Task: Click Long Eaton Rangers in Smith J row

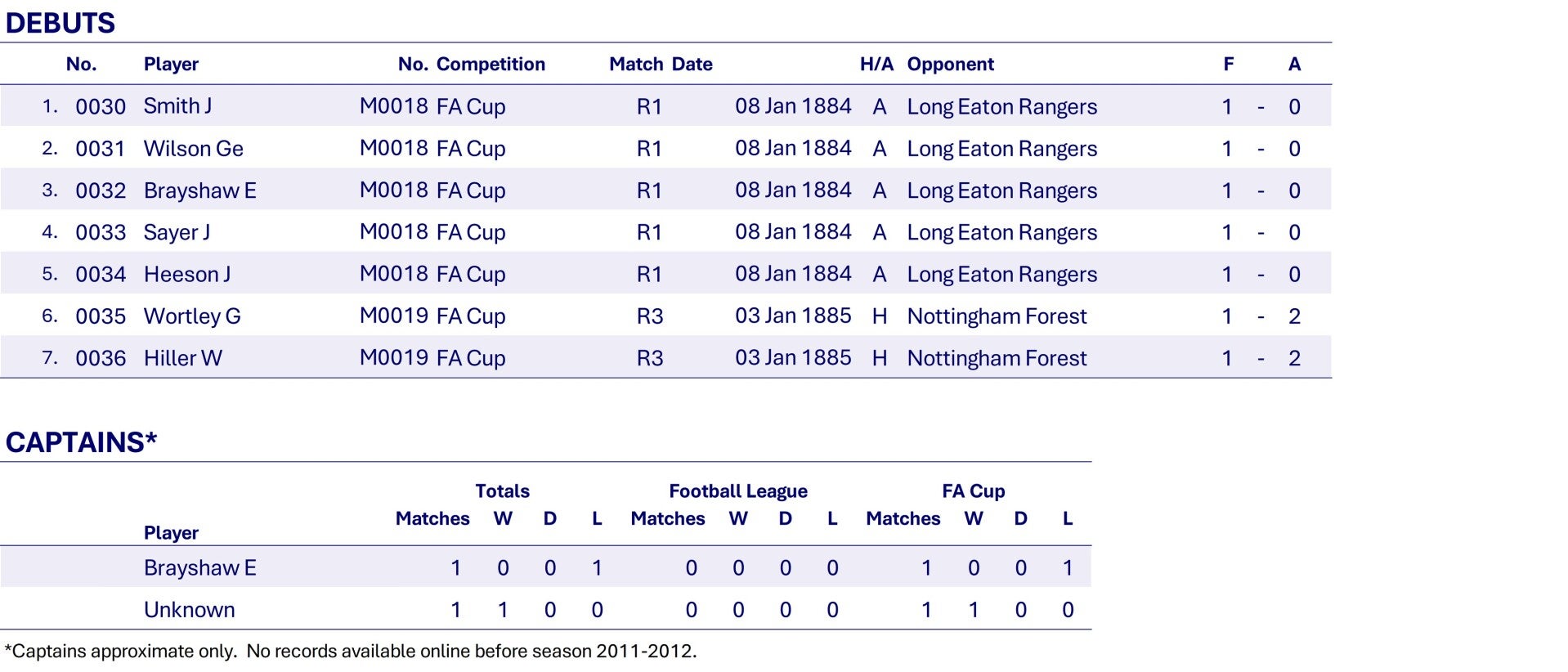Action: pyautogui.click(x=1001, y=107)
